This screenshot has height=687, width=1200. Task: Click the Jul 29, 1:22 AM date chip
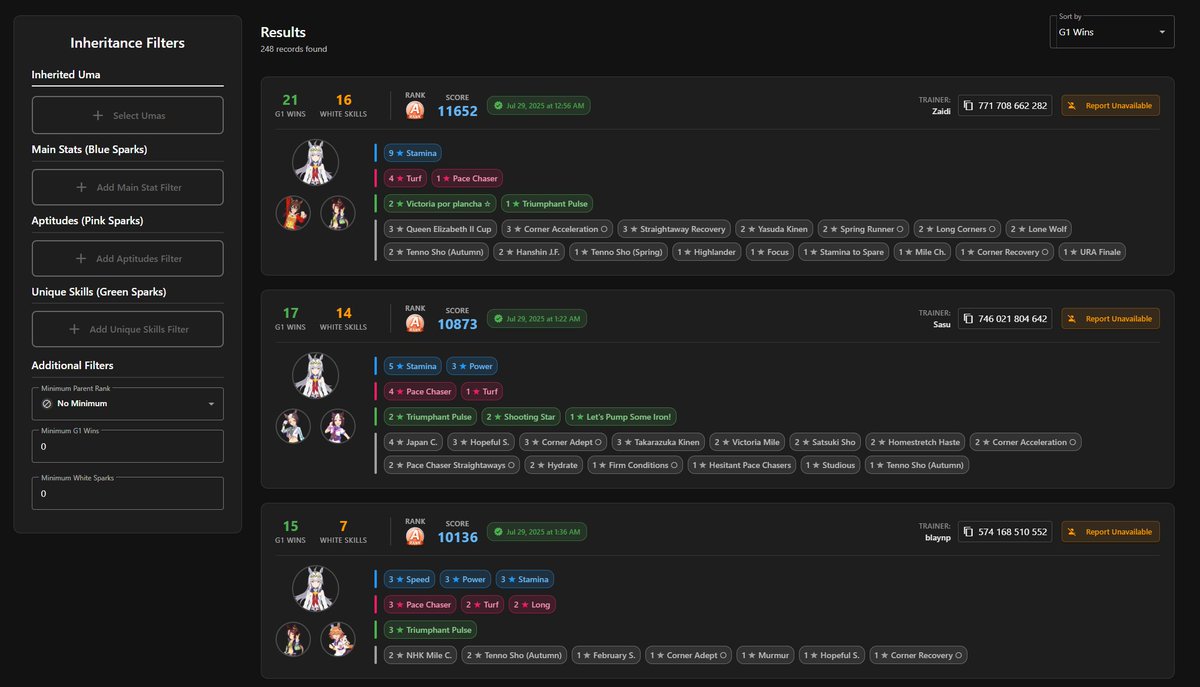pos(537,319)
